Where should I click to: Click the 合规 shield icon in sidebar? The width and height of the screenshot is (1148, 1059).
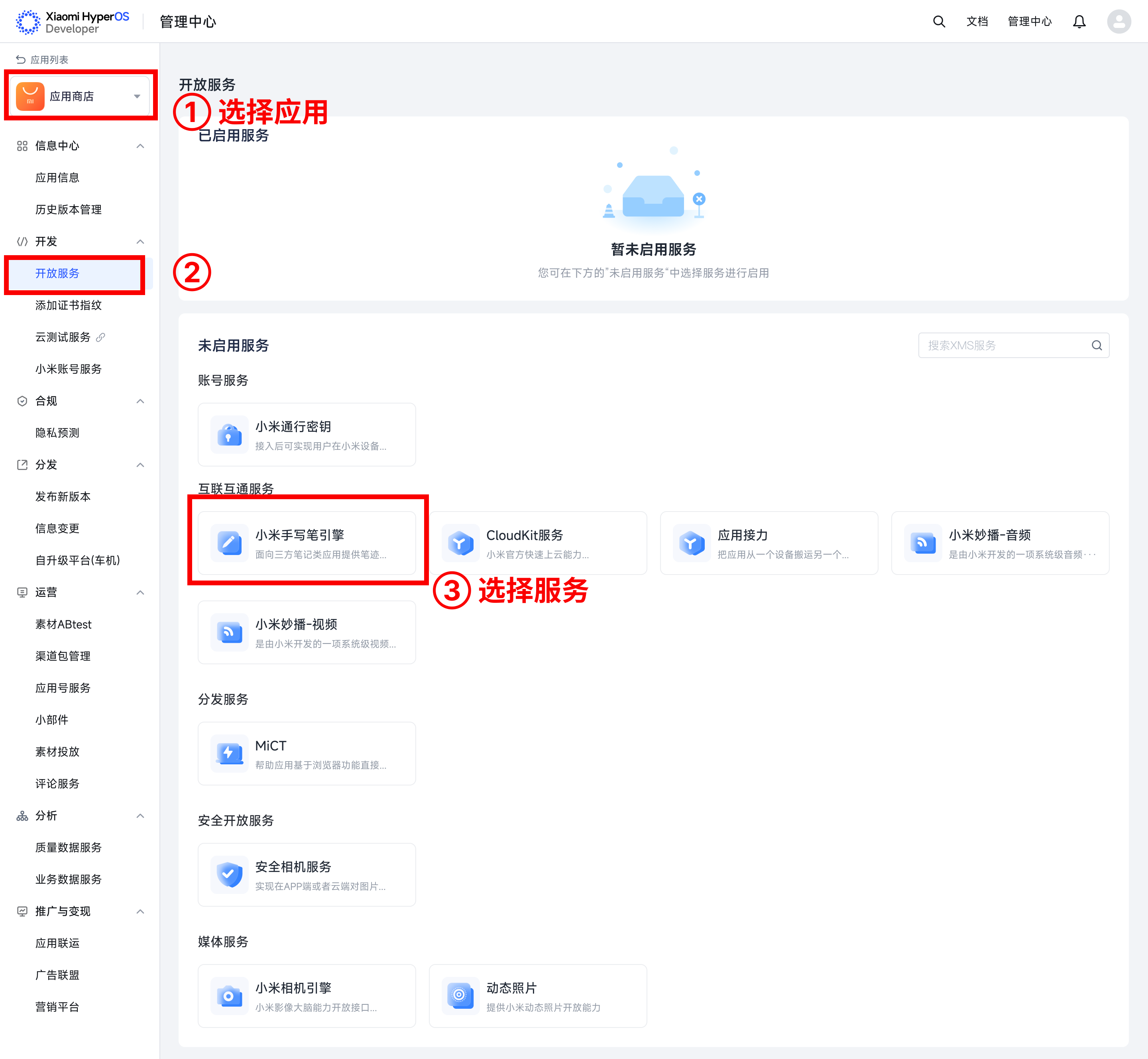coord(22,401)
